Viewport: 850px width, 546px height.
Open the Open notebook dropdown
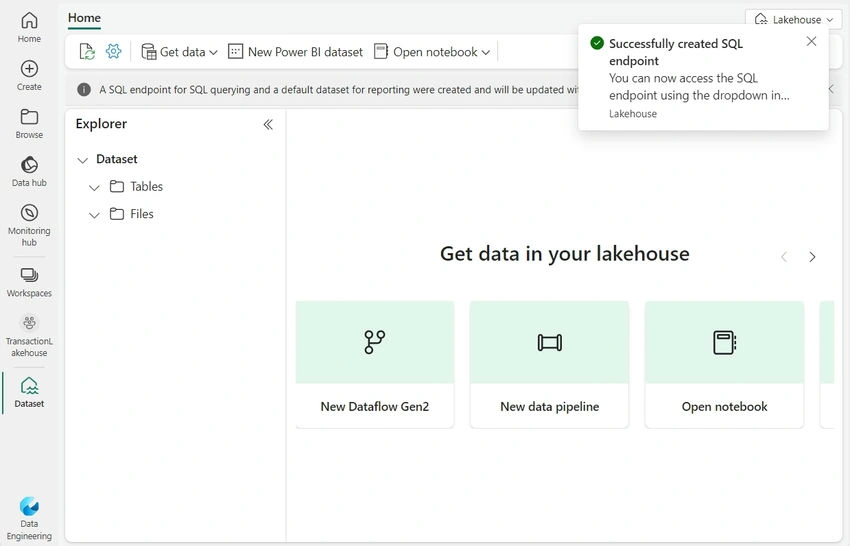tap(432, 52)
